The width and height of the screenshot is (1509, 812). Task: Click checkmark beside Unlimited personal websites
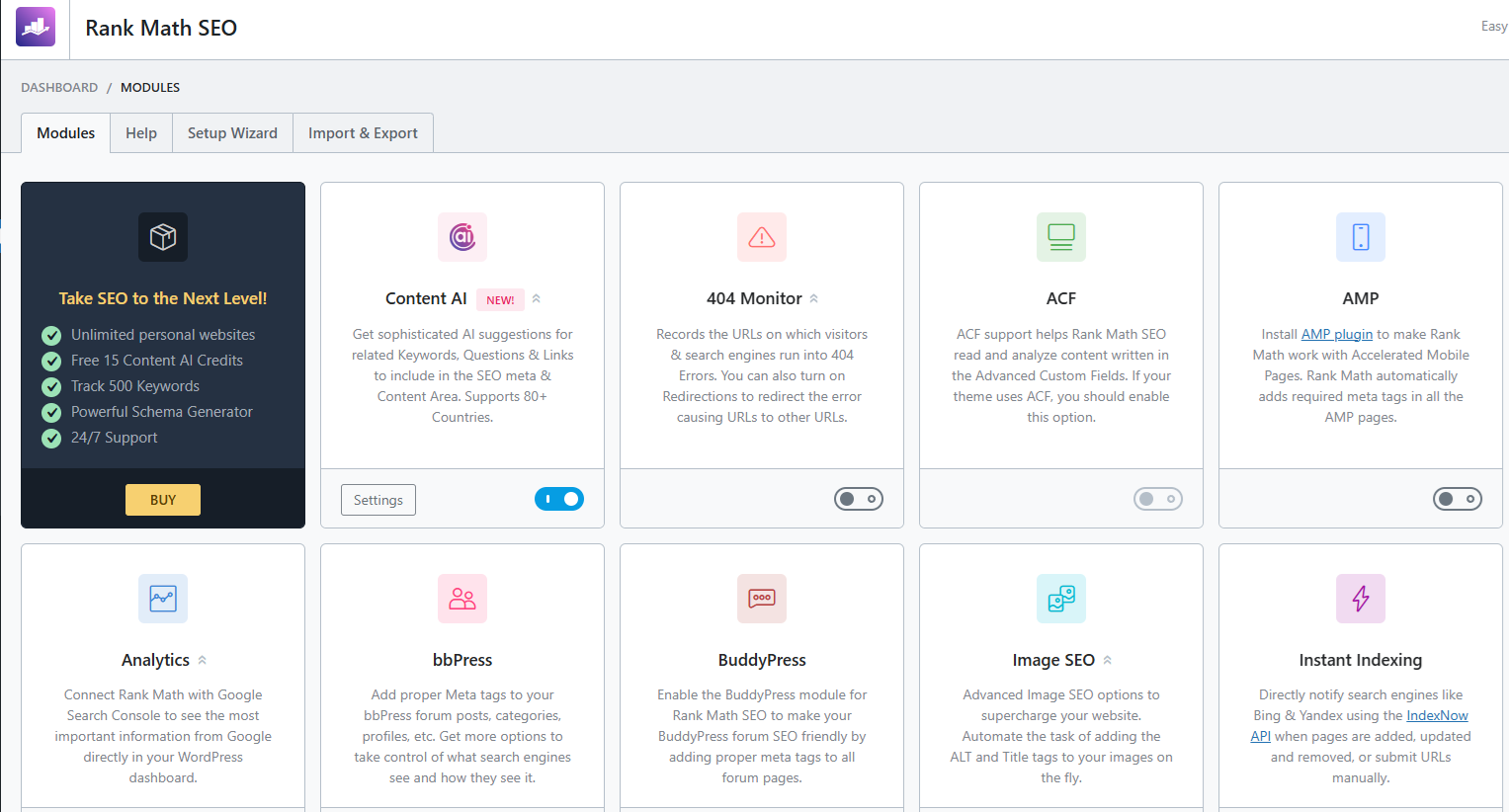(51, 336)
